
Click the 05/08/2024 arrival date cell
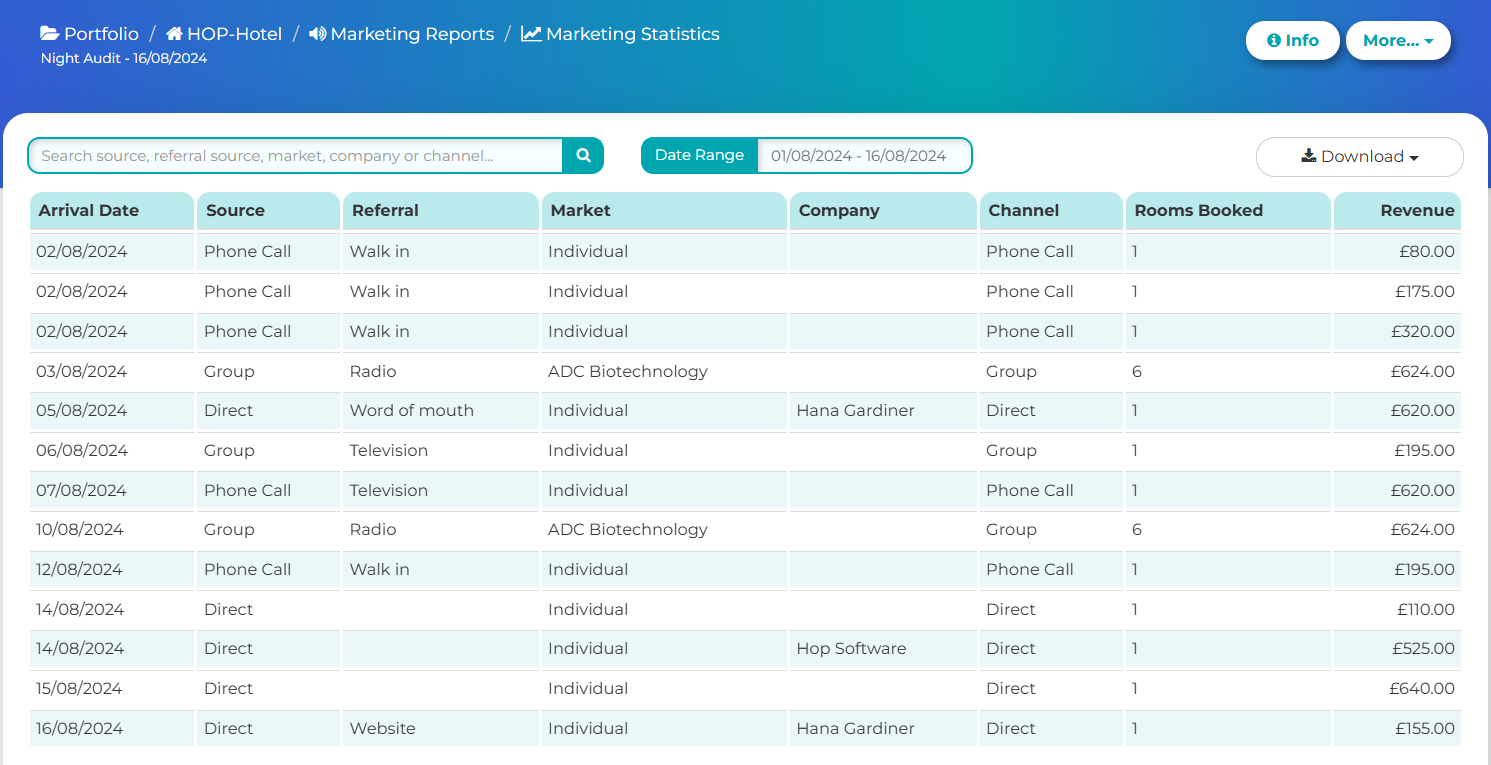click(x=111, y=410)
